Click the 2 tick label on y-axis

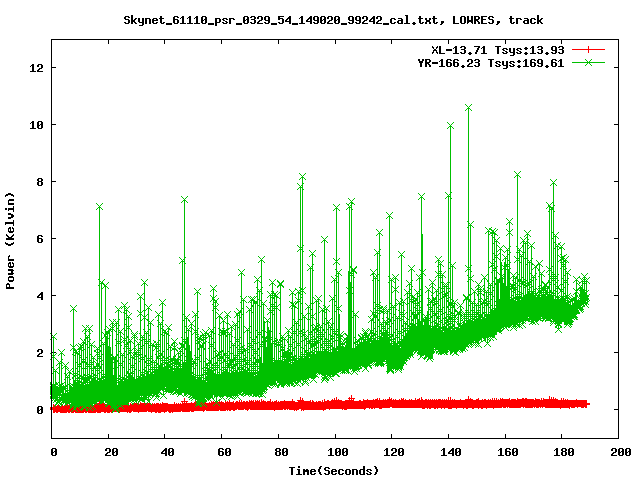tap(40, 353)
